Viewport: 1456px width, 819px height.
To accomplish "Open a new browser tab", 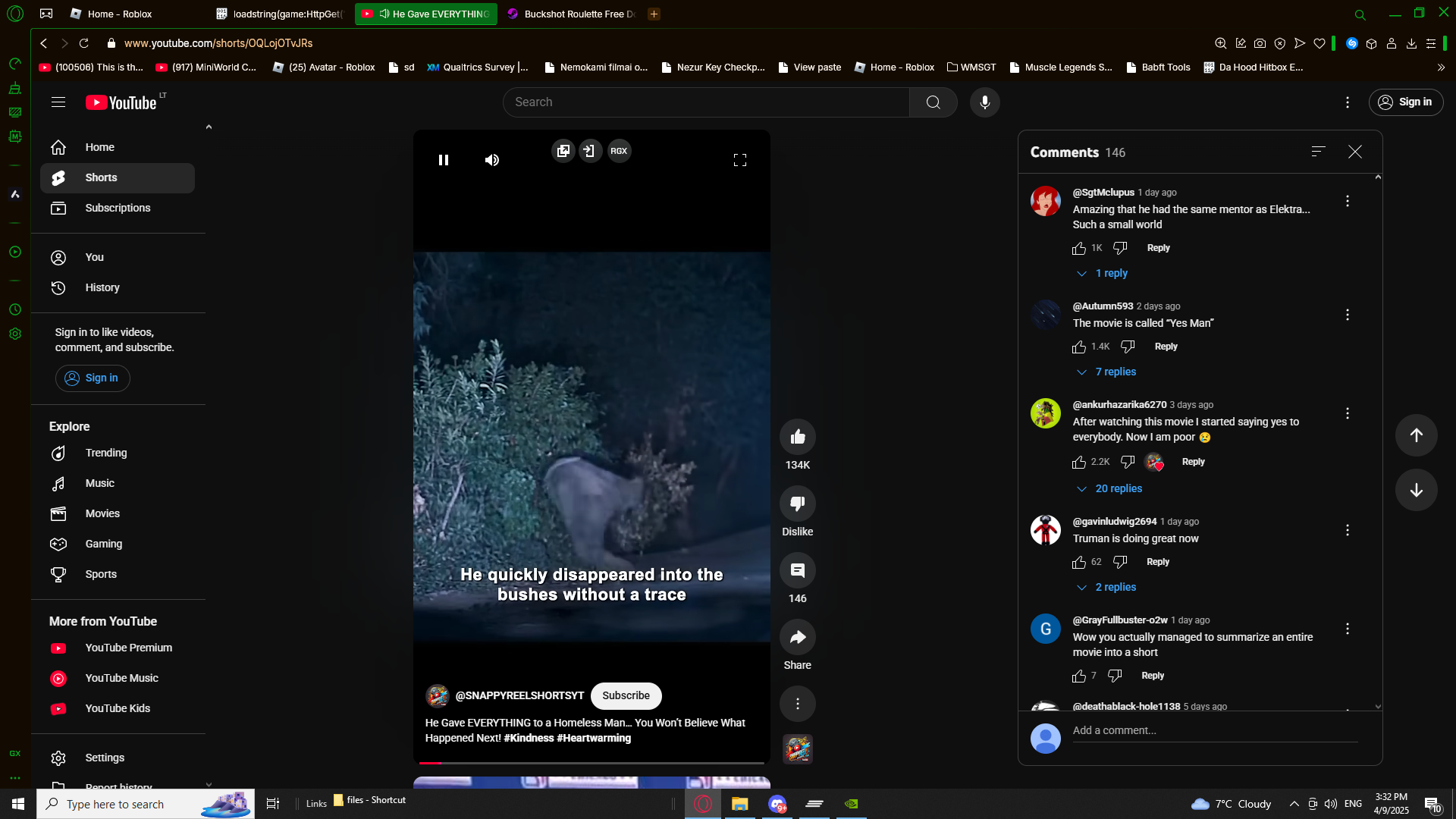I will point(654,14).
